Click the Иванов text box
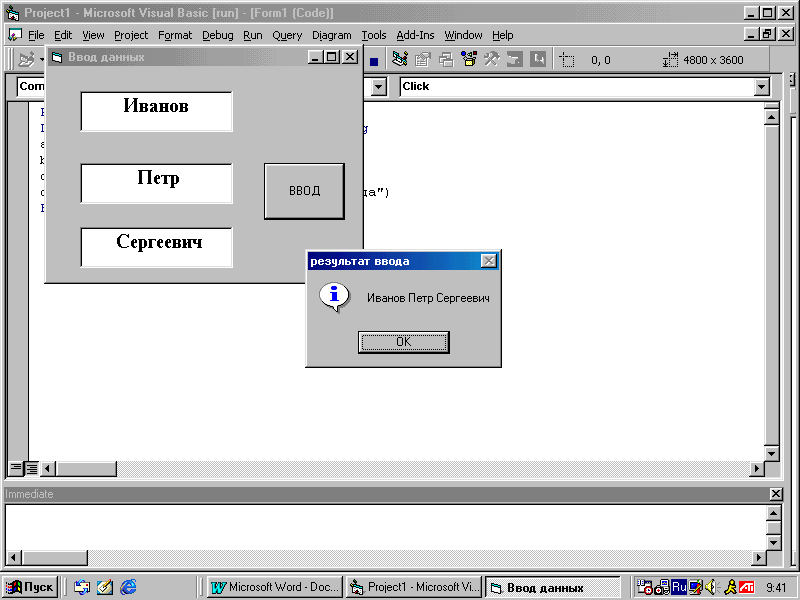 [157, 112]
